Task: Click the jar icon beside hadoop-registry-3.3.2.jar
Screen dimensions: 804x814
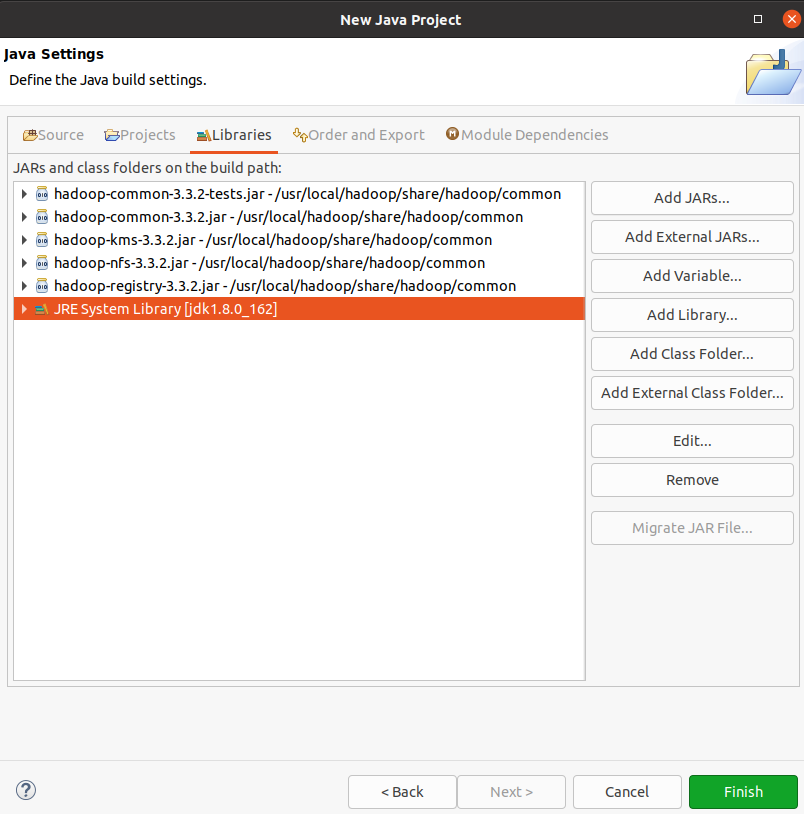Action: pyautogui.click(x=41, y=285)
